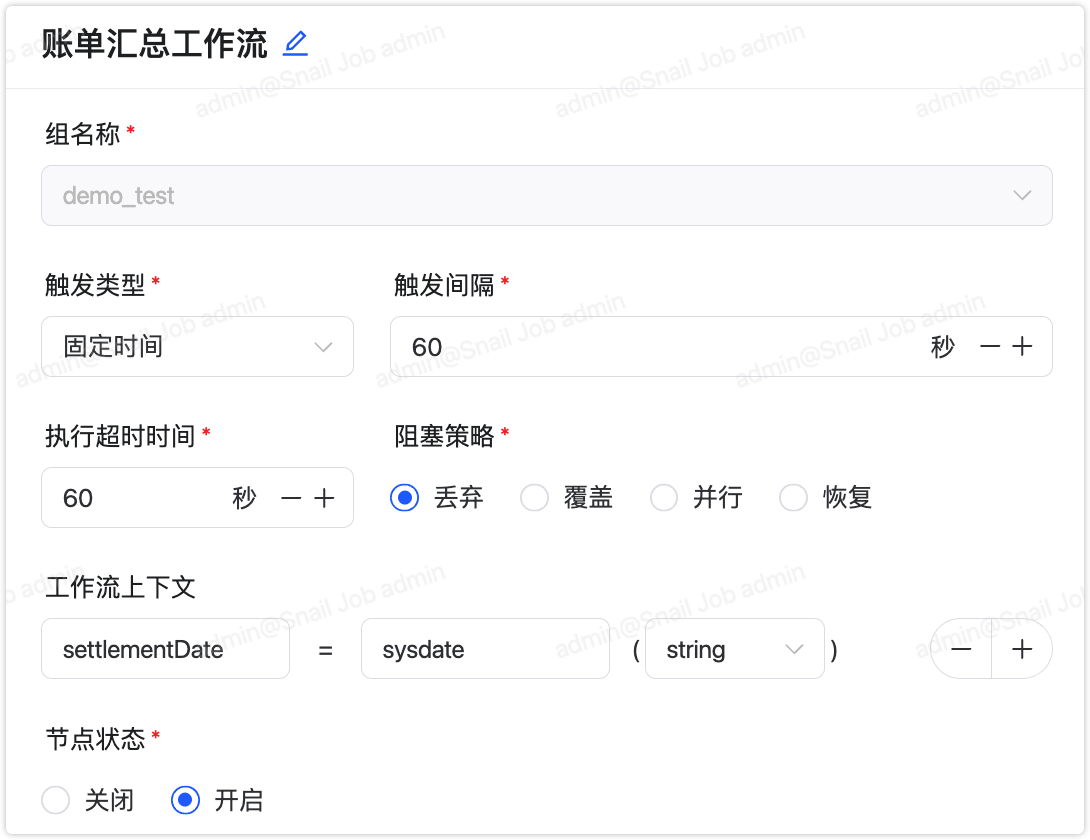Choose 并行 blocking strategy
Viewport: 1090px width, 840px height.
664,498
